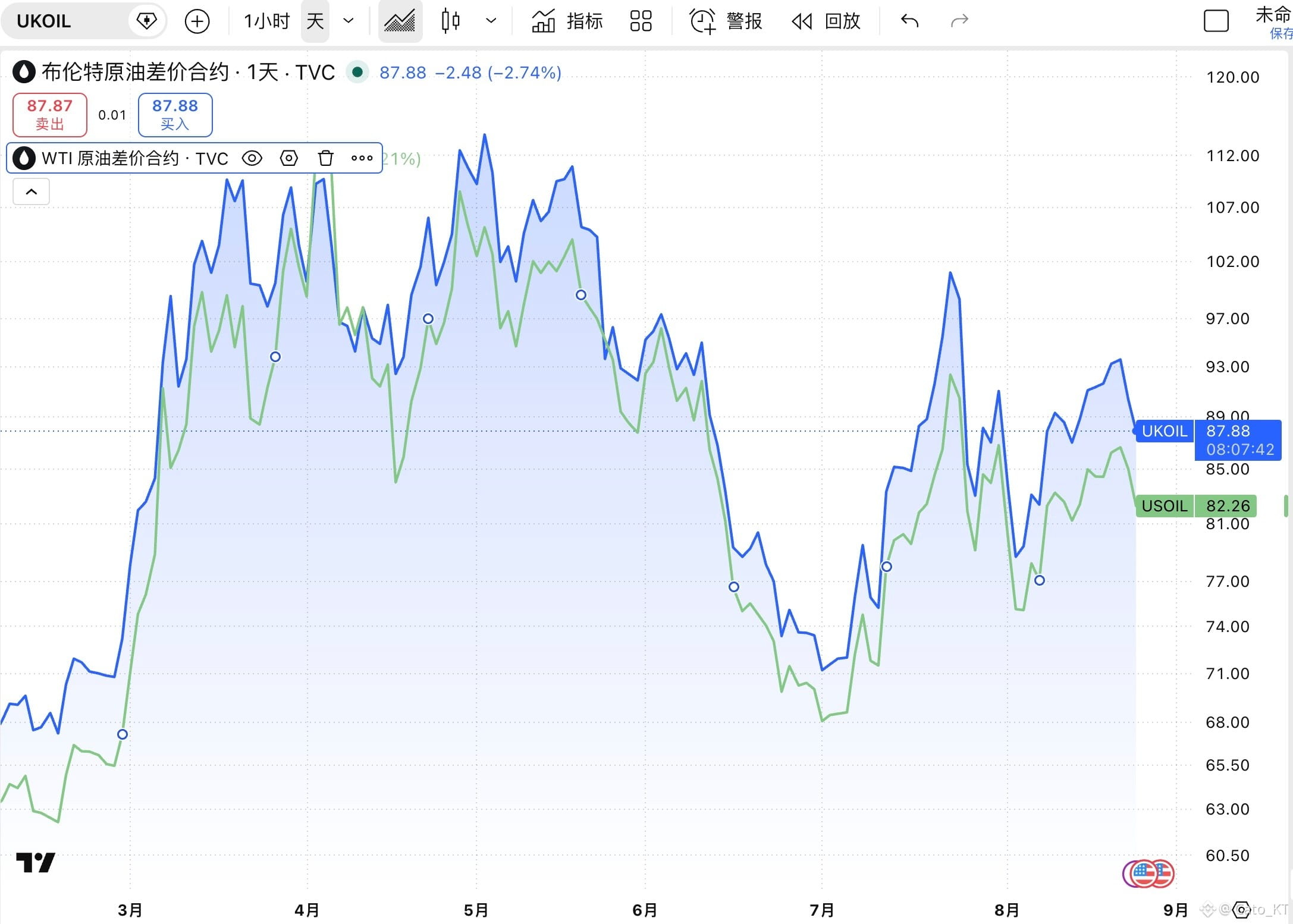Open chart settings gear beside 9月
This screenshot has width=1293, height=924.
click(1241, 910)
